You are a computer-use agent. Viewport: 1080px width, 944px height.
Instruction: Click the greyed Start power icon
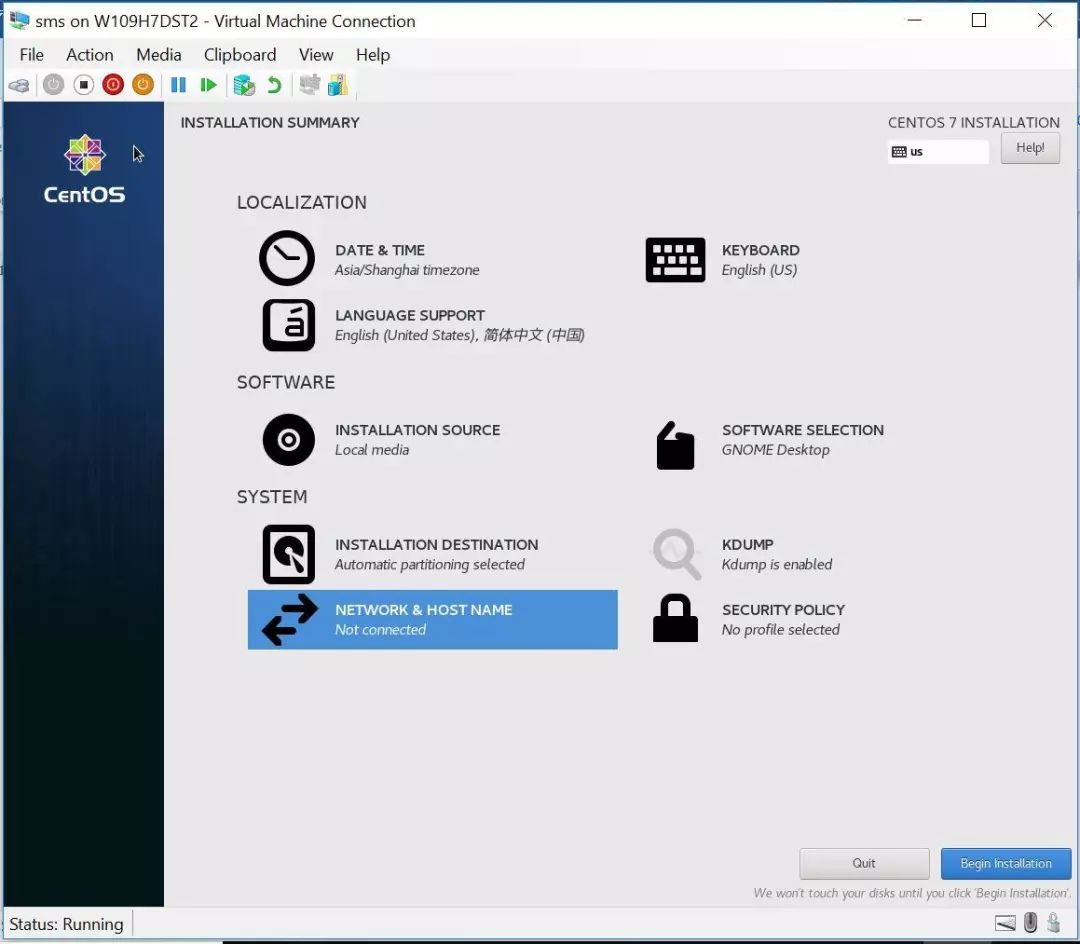tap(53, 85)
